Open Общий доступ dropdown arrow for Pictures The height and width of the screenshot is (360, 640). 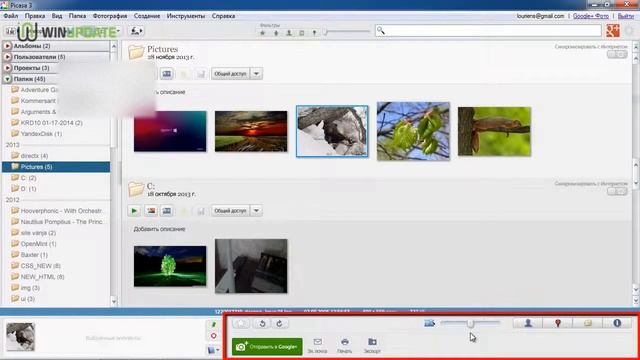click(x=256, y=74)
